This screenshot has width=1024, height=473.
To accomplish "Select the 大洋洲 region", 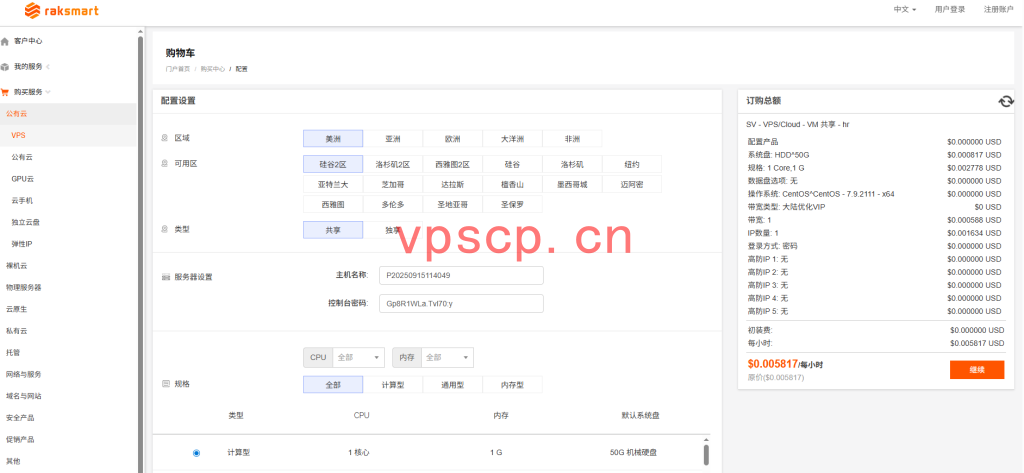I will click(513, 139).
